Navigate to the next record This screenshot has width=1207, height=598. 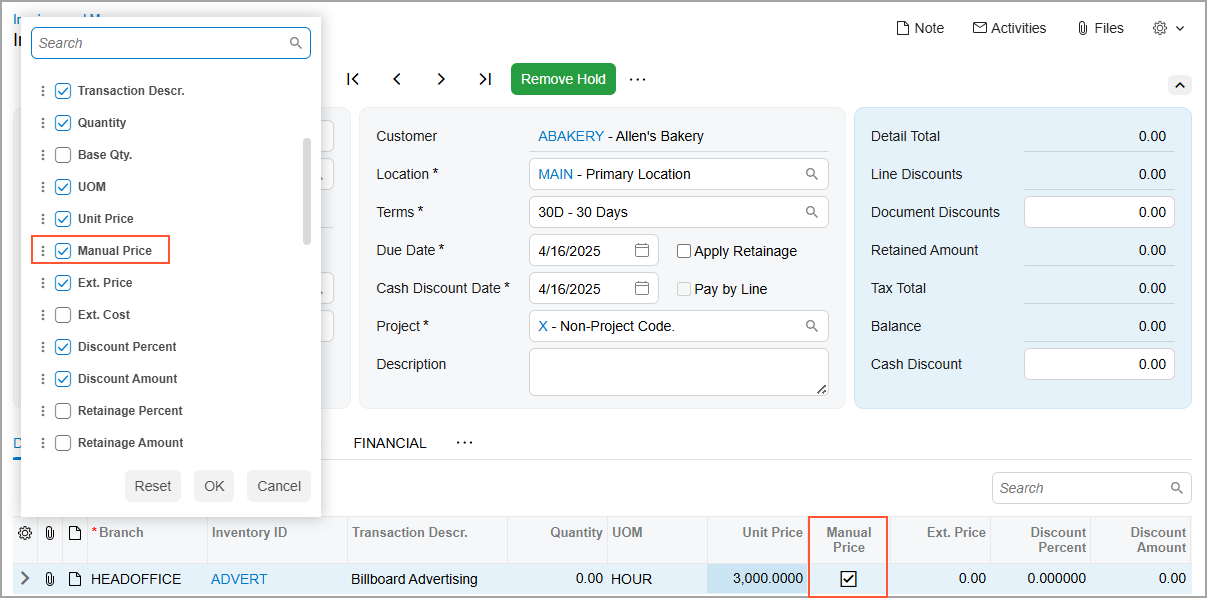pos(441,79)
